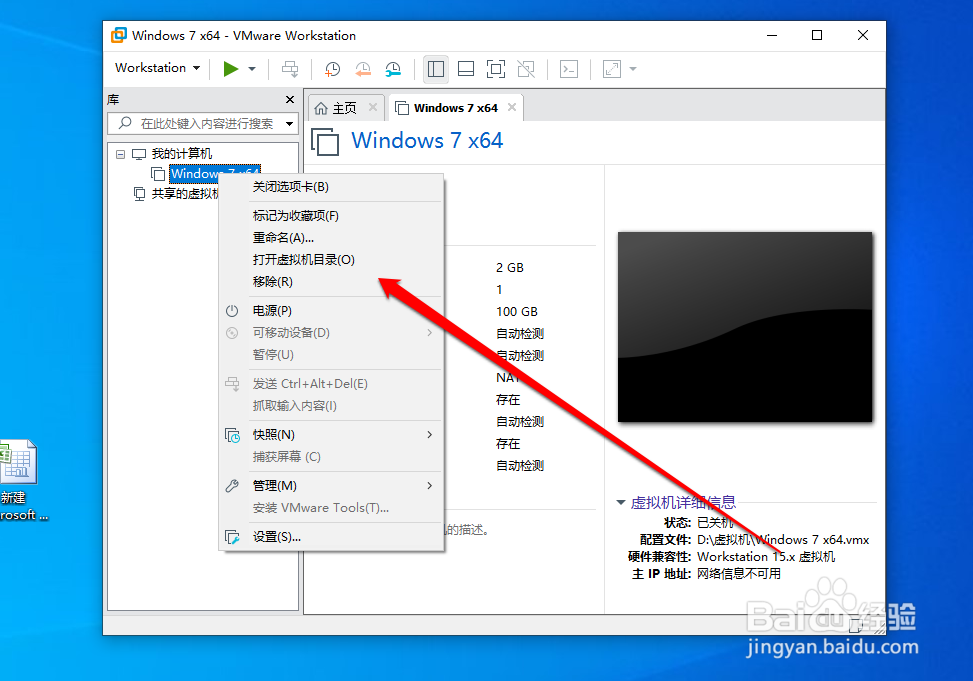The width and height of the screenshot is (973, 681).
Task: Open the Workstation menu
Action: coord(158,68)
